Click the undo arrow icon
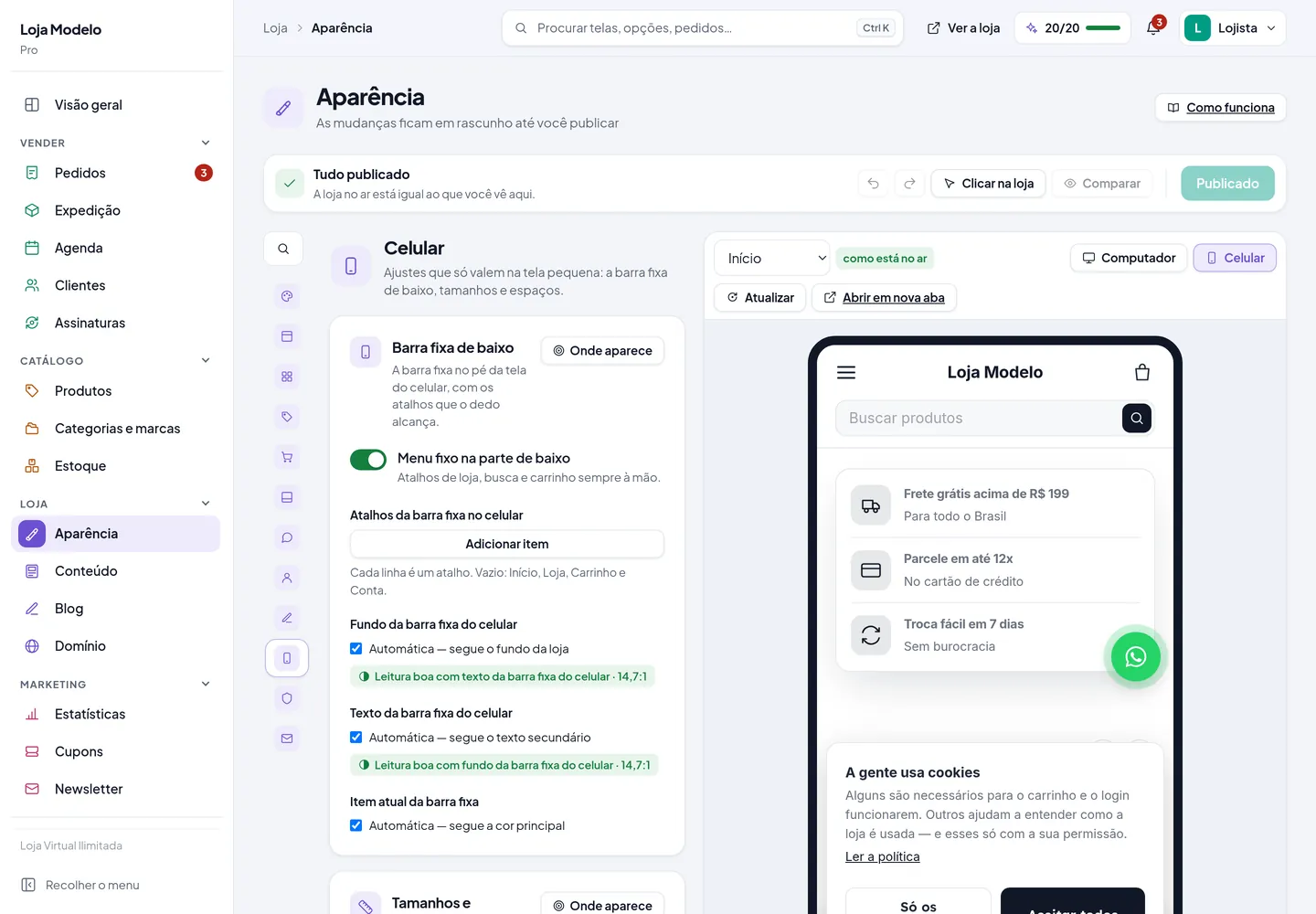 pyautogui.click(x=874, y=184)
